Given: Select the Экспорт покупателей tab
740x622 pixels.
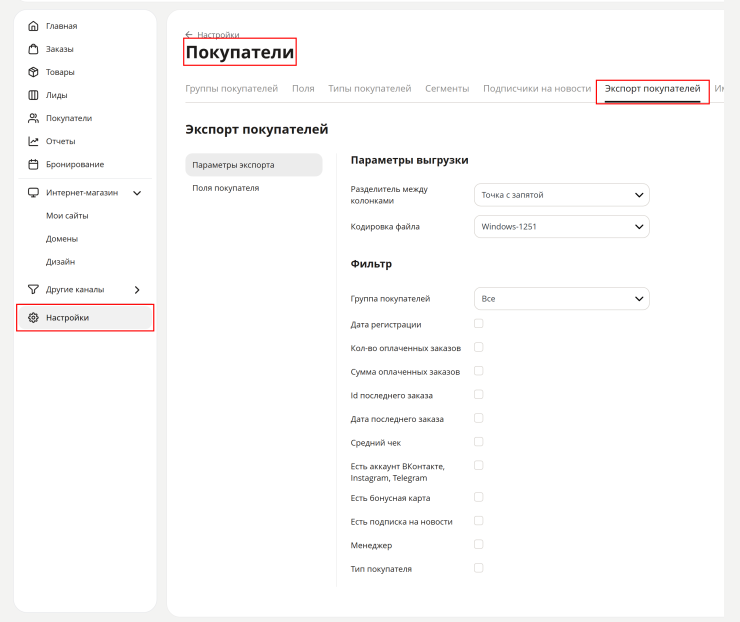Looking at the screenshot, I should click(x=653, y=89).
